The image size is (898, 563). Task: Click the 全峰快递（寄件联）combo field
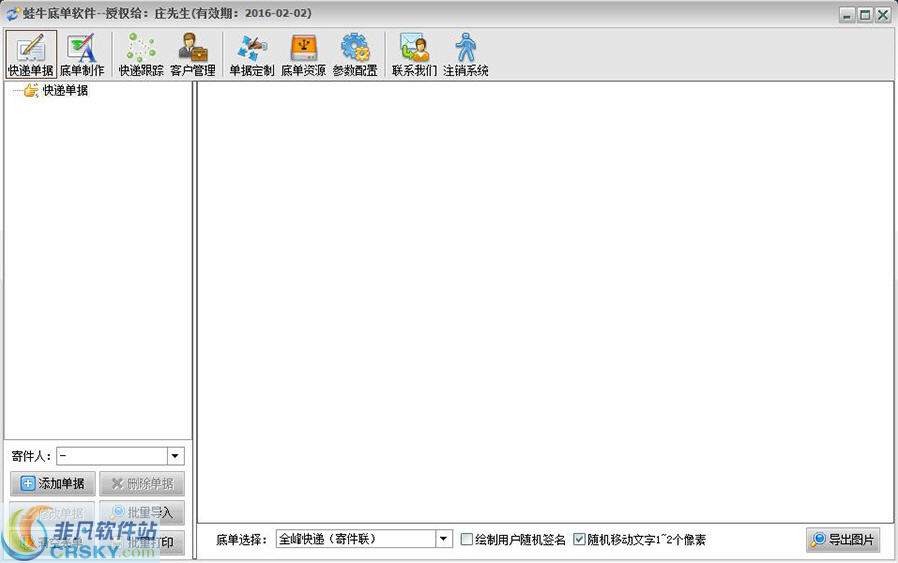tap(356, 539)
